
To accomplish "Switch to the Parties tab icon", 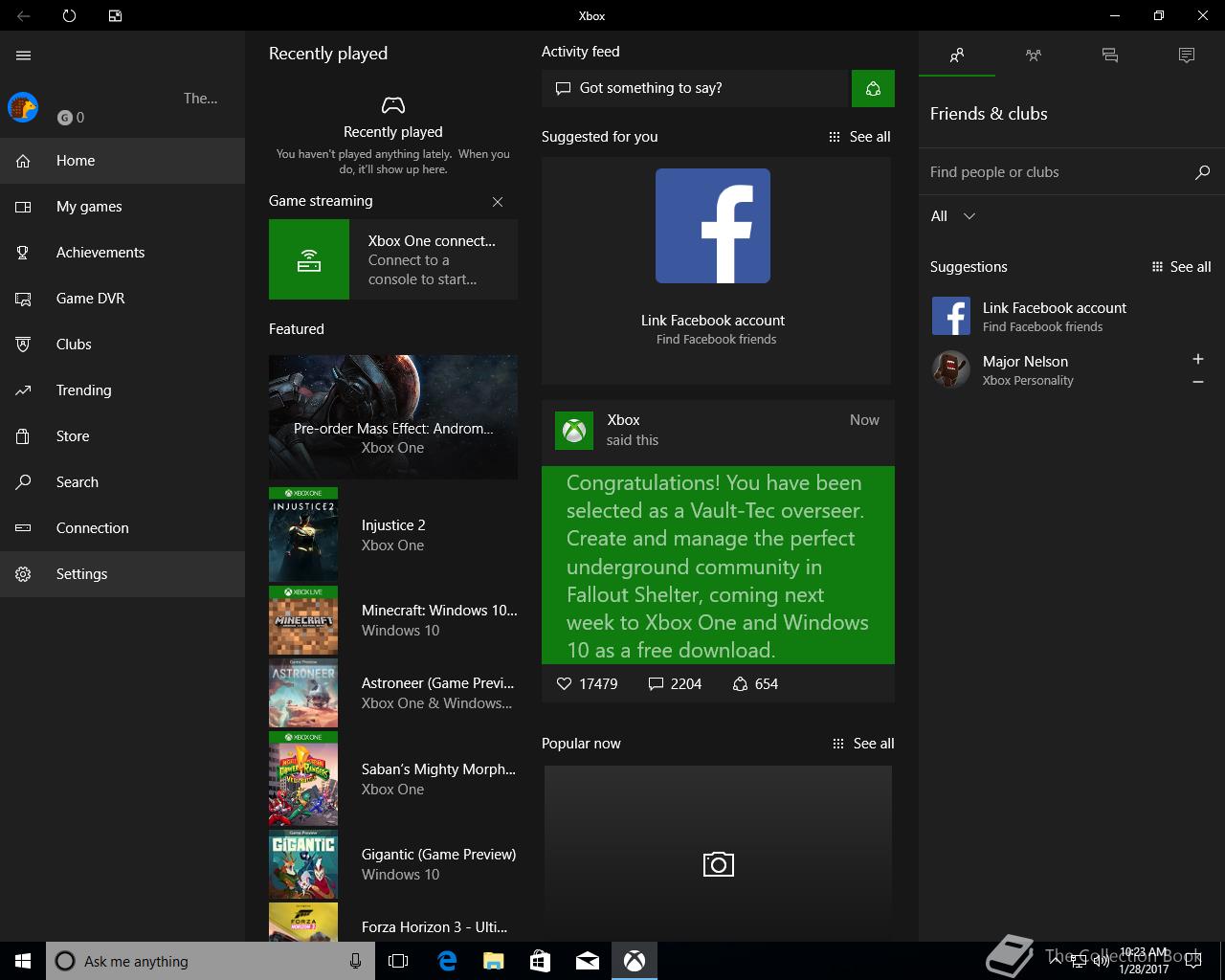I will click(x=1034, y=56).
